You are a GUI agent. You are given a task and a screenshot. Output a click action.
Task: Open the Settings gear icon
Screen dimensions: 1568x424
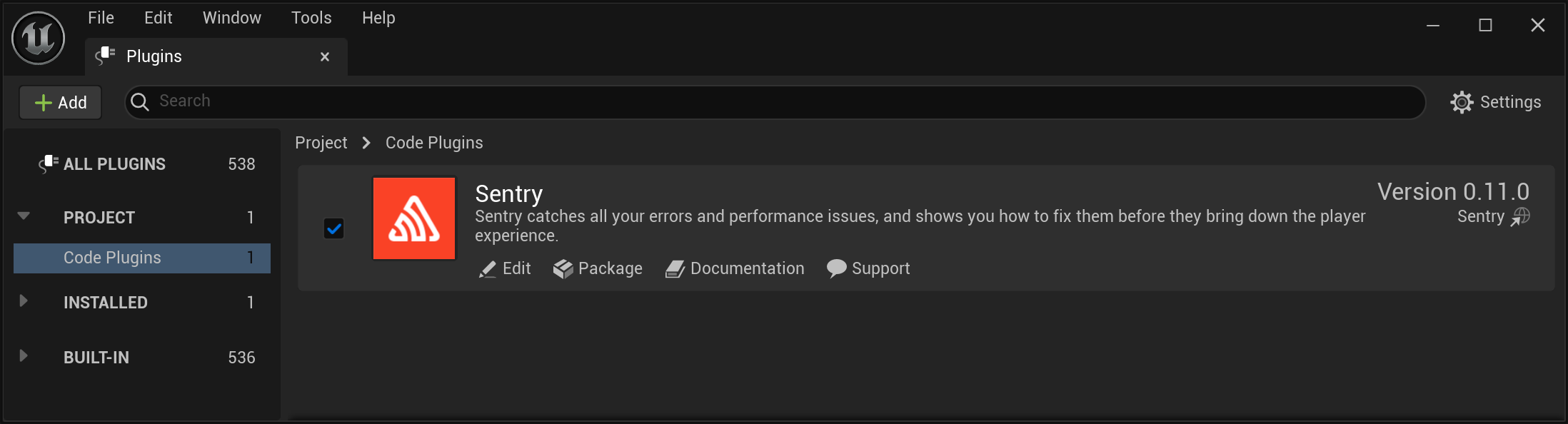[1462, 102]
